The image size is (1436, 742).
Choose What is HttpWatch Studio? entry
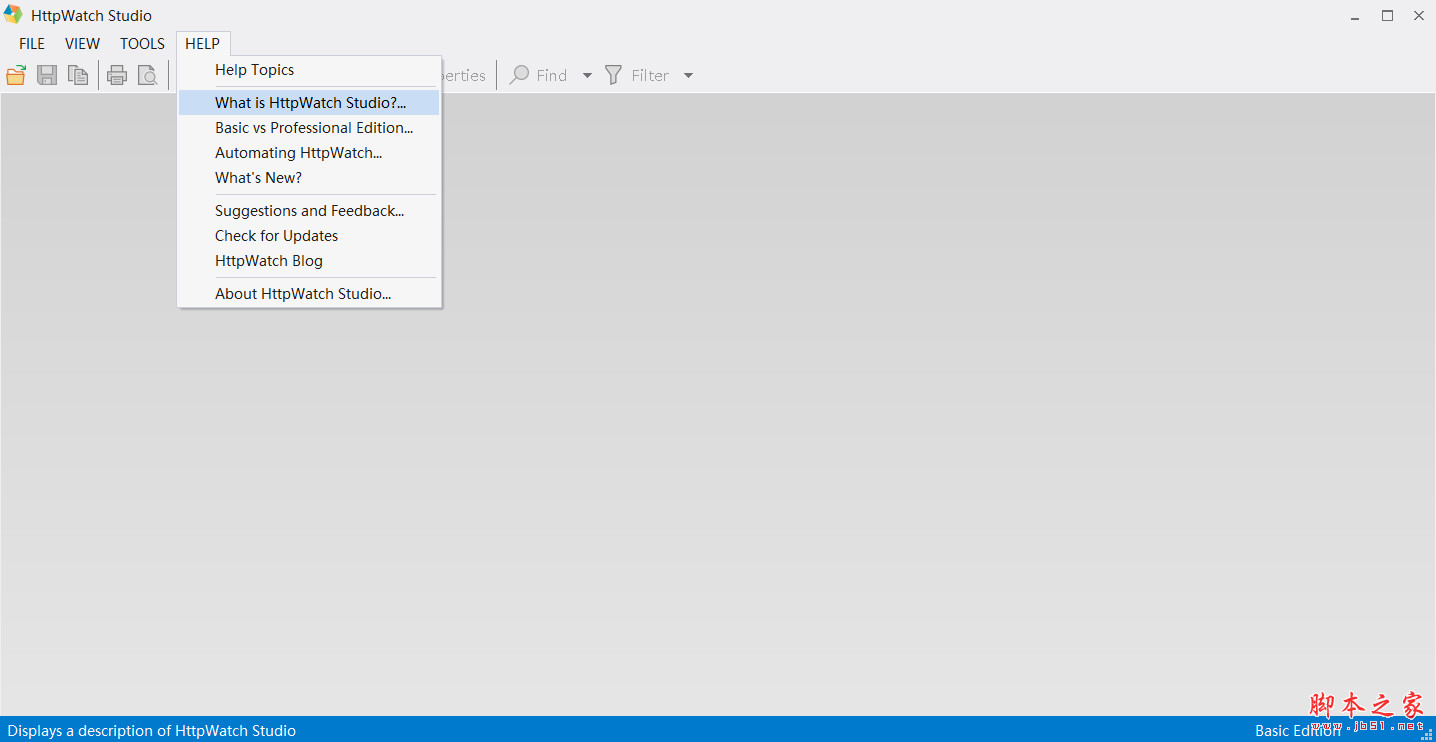point(310,103)
